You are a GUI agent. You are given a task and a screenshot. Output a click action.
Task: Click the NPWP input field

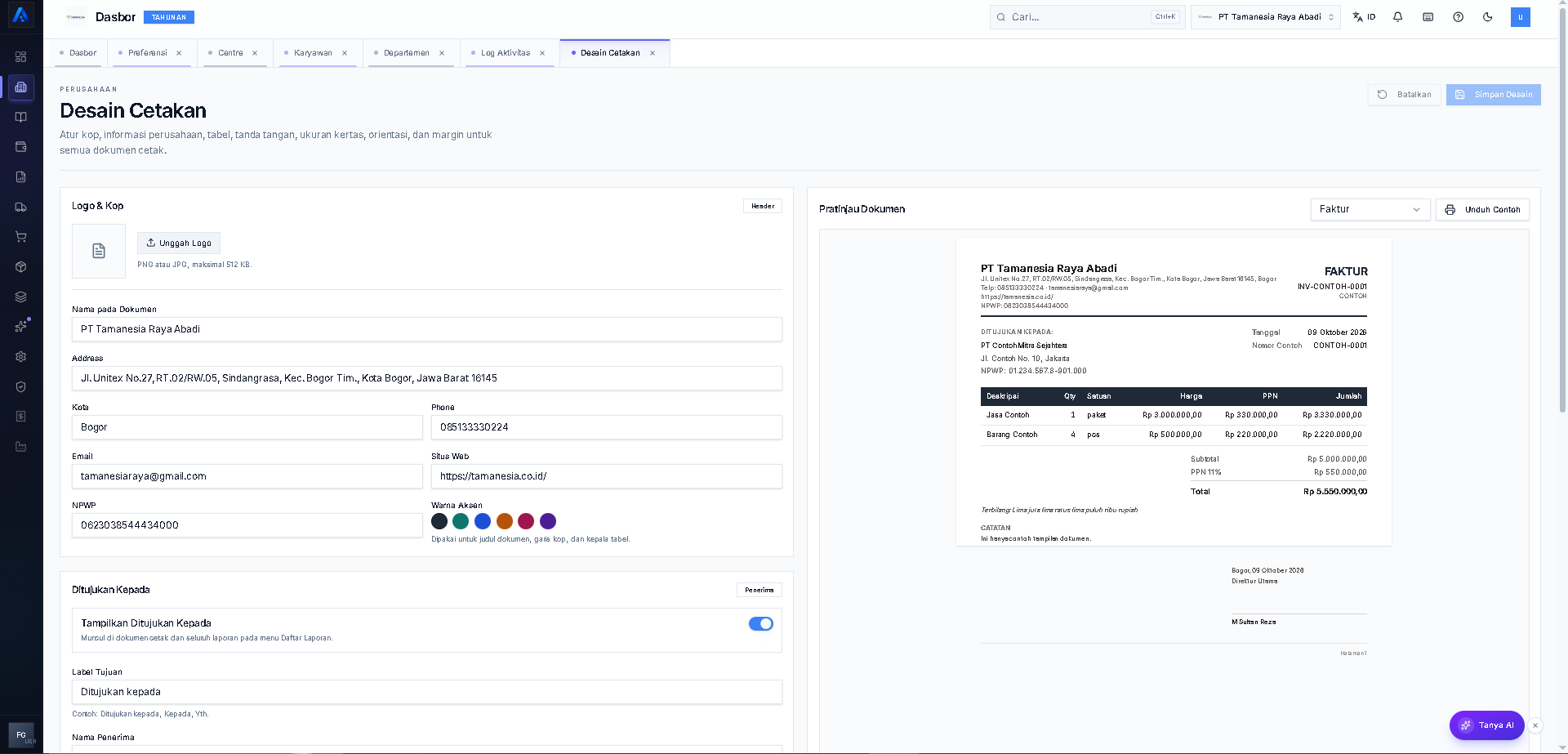(247, 525)
